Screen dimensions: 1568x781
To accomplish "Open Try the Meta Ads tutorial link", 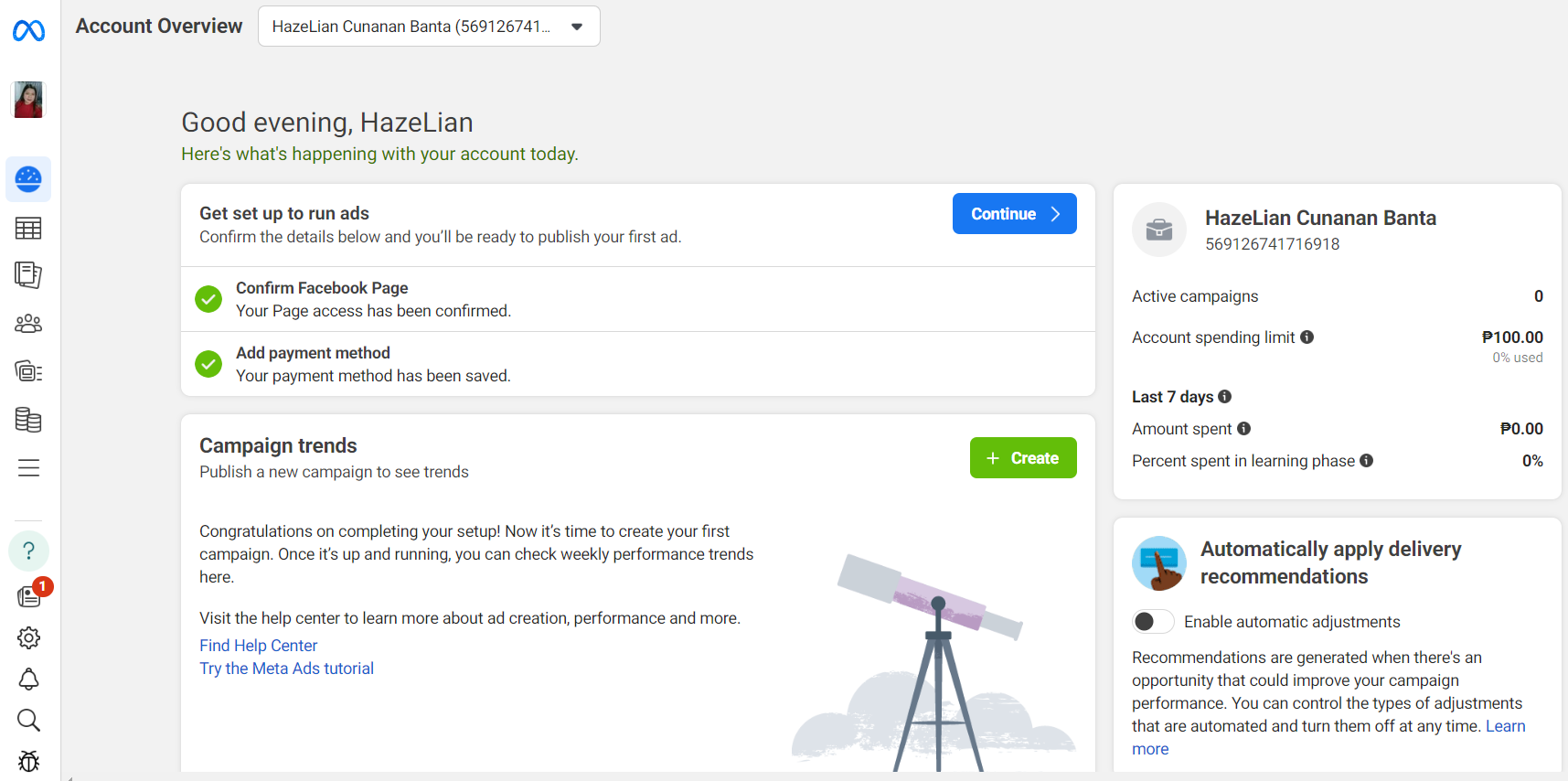I will 286,669.
